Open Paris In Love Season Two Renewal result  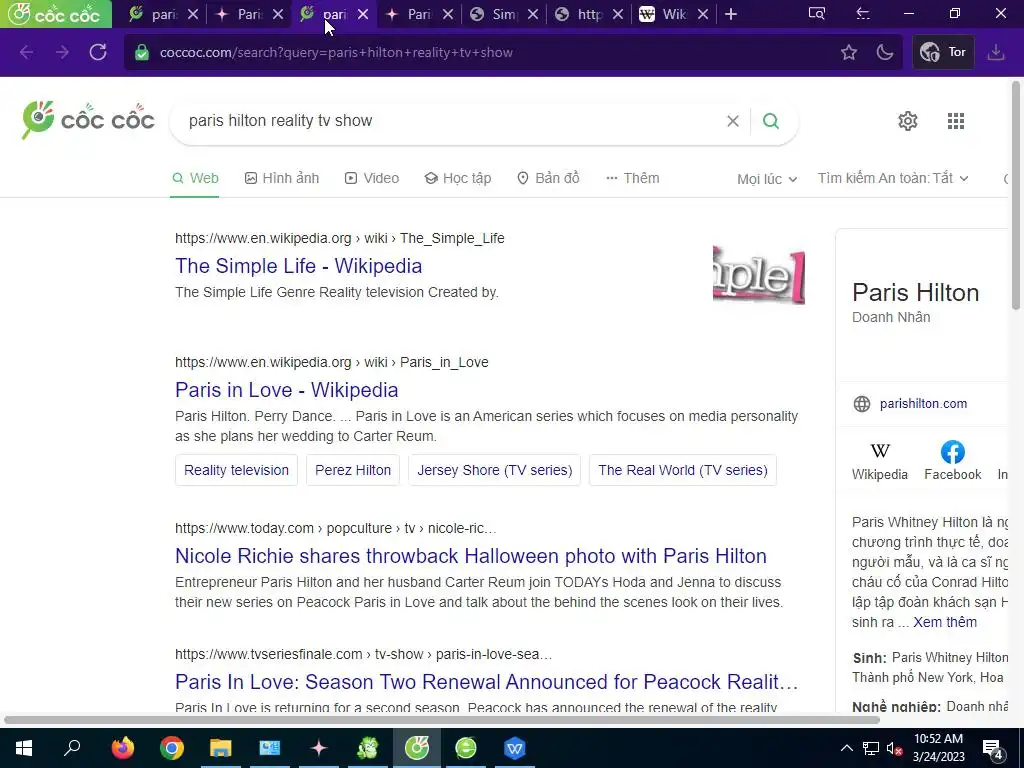(487, 682)
